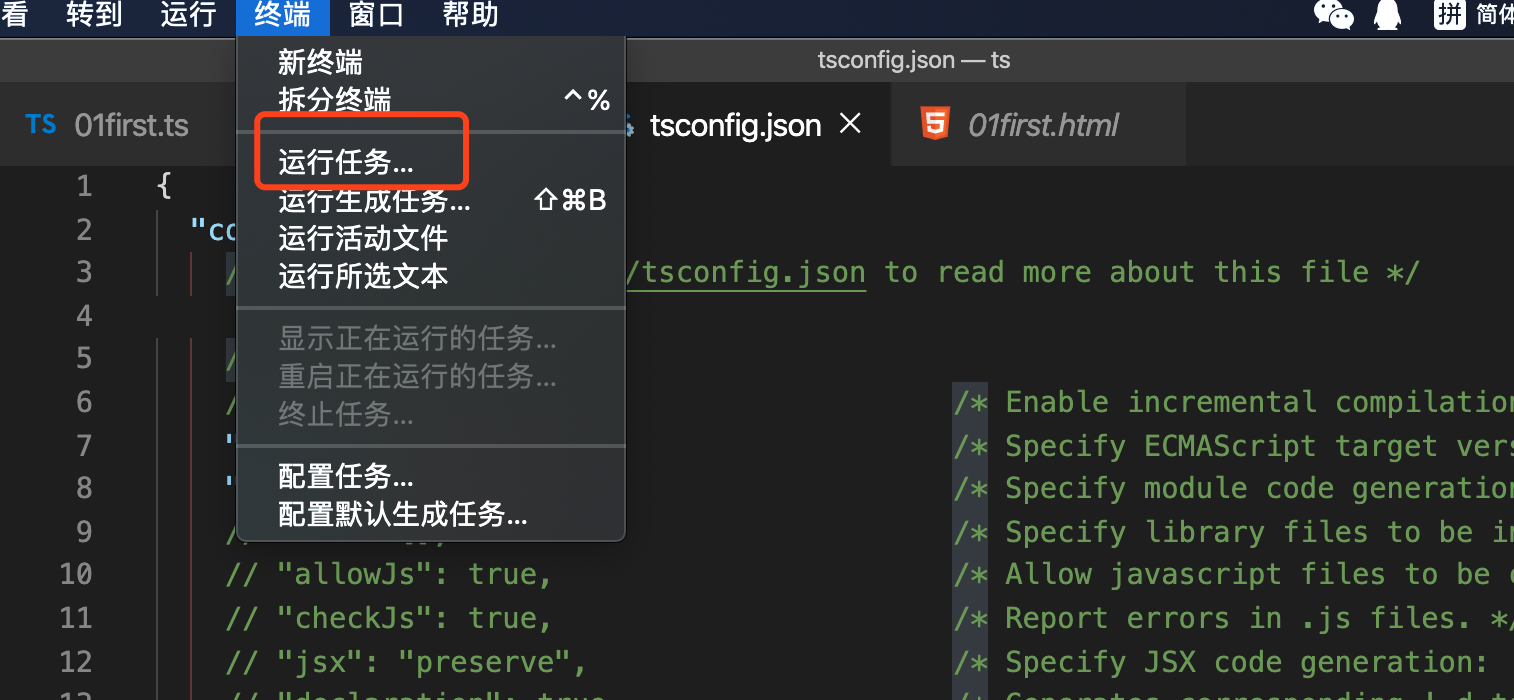Open the 运行 menu in menu bar
1514x700 pixels.
(189, 15)
